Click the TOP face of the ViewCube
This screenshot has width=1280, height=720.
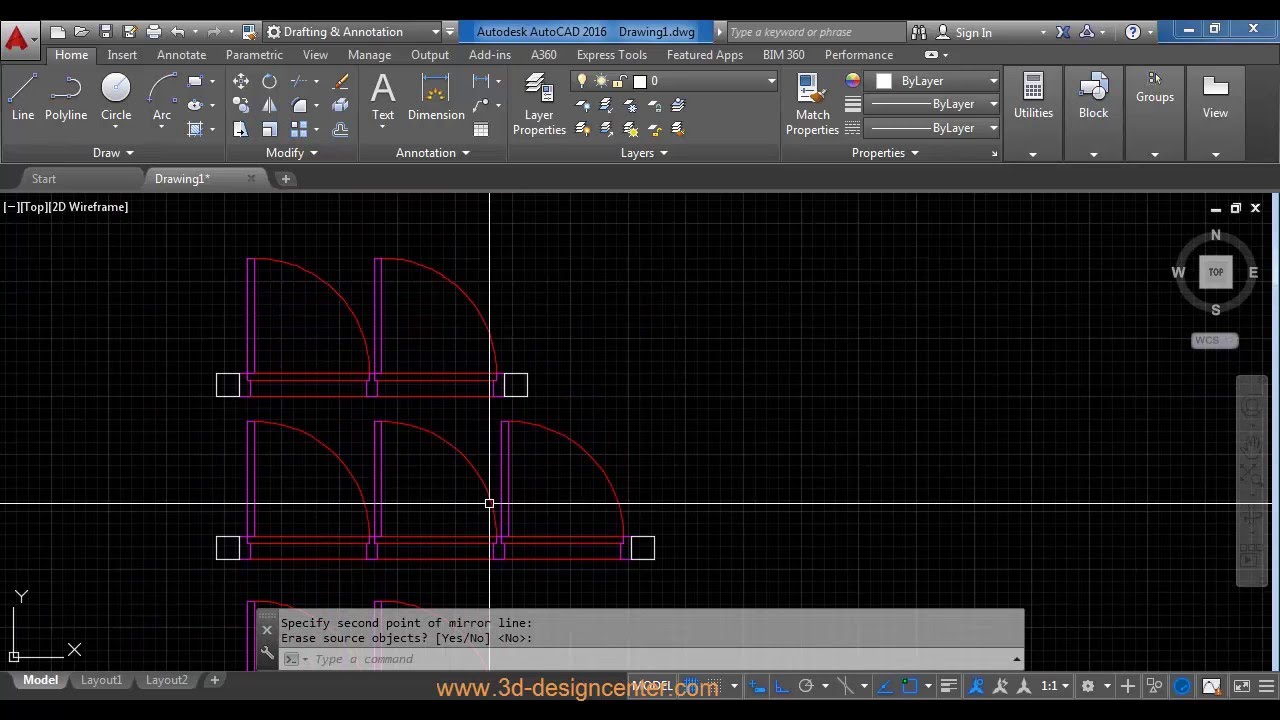click(x=1216, y=272)
